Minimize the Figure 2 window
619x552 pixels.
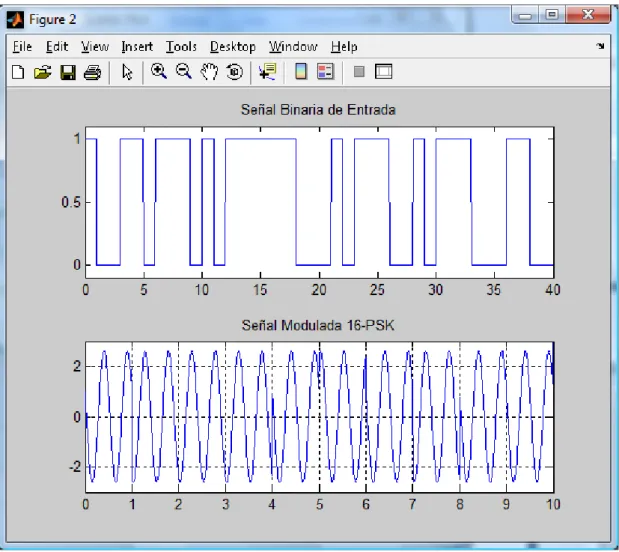coord(525,16)
